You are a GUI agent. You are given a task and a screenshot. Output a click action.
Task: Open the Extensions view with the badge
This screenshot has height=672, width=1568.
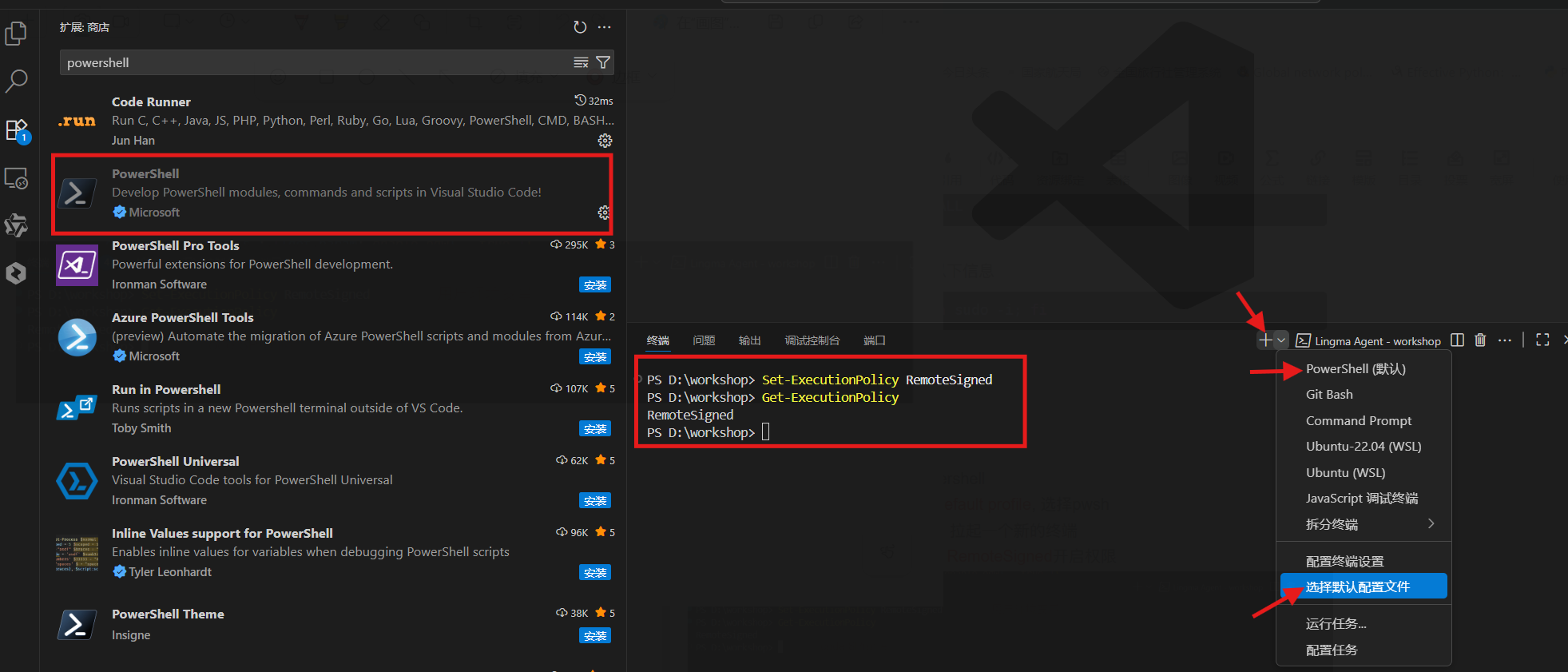point(17,130)
